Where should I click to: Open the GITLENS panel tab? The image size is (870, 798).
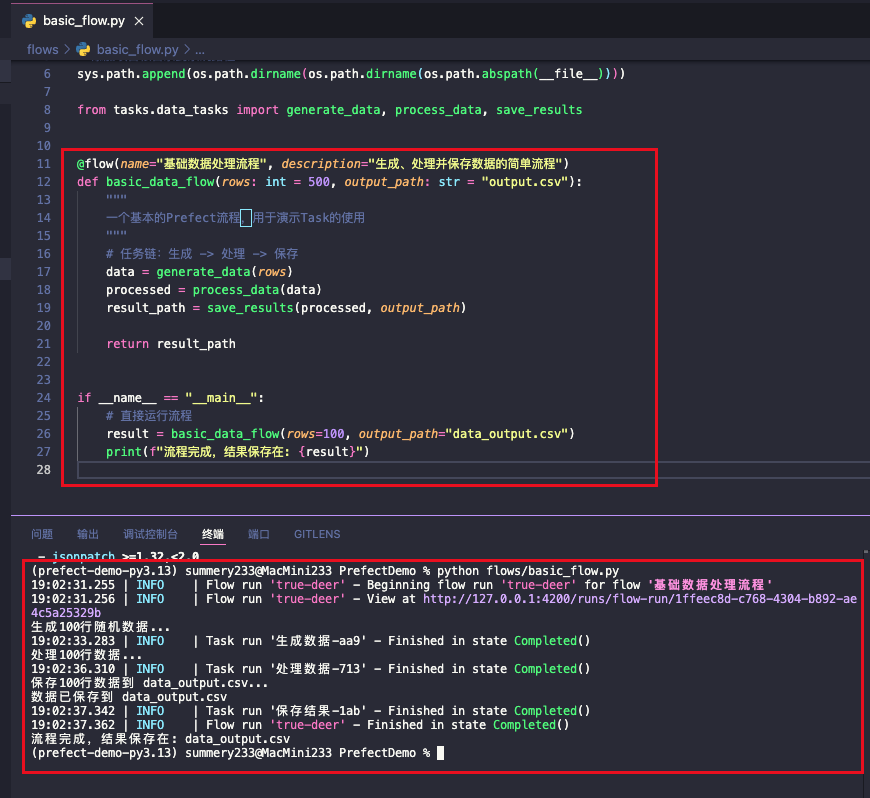317,534
